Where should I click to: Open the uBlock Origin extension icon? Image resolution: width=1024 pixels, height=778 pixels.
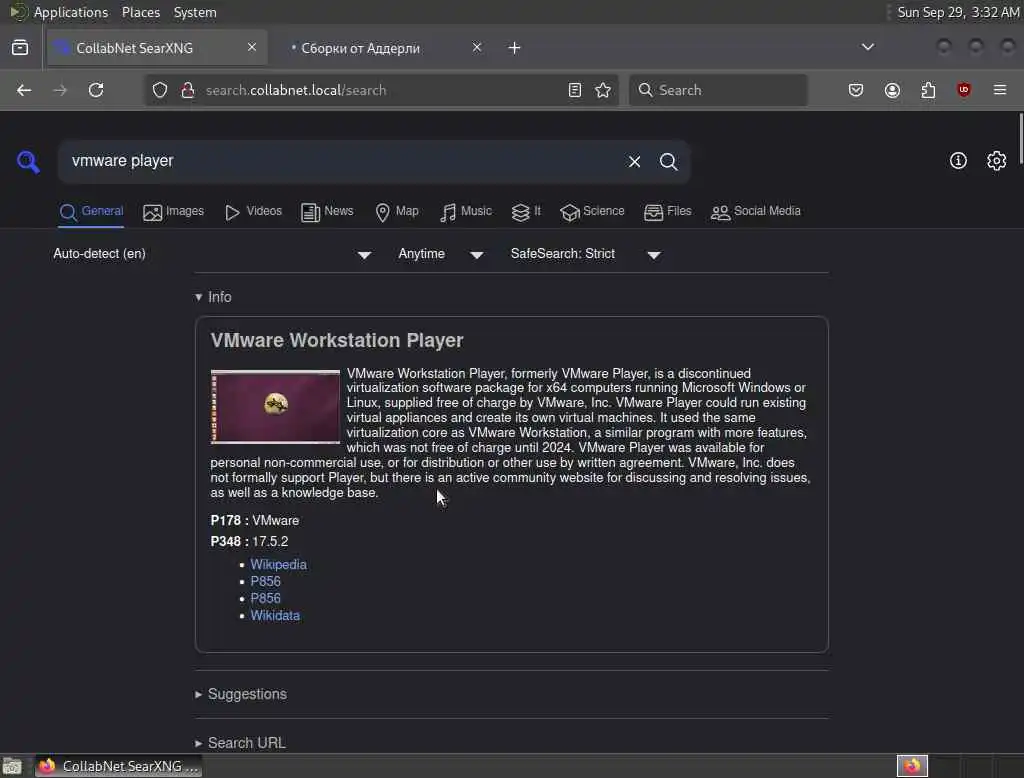point(963,90)
